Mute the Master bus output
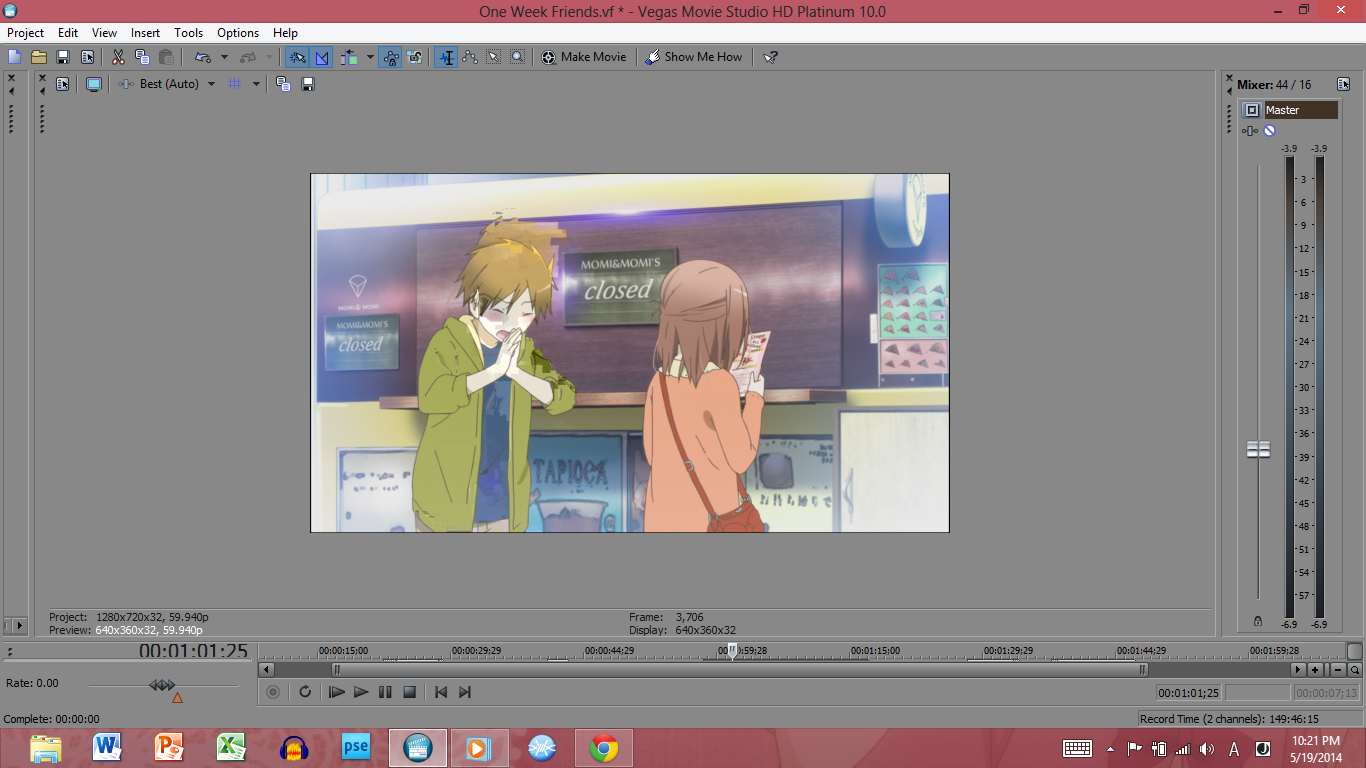Viewport: 1366px width, 768px height. (1269, 131)
